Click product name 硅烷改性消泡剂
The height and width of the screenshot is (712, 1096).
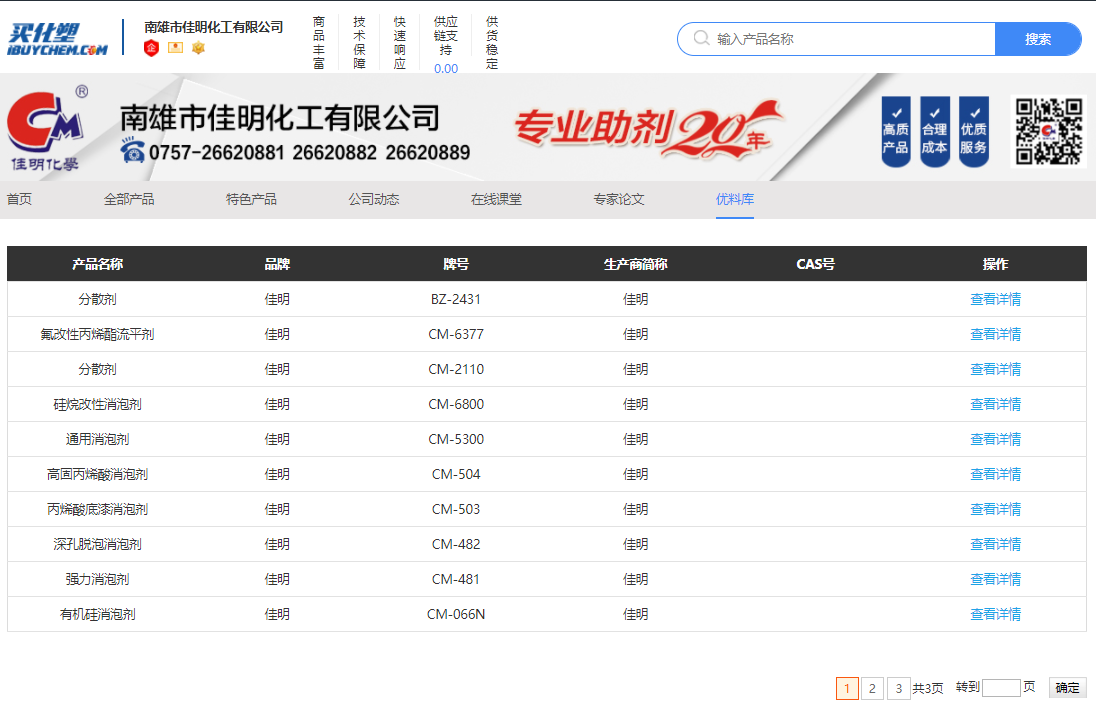point(97,405)
